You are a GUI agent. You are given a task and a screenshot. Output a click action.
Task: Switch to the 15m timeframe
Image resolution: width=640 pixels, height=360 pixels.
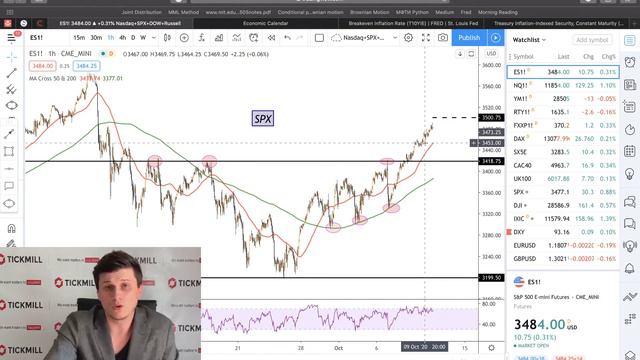coord(79,38)
